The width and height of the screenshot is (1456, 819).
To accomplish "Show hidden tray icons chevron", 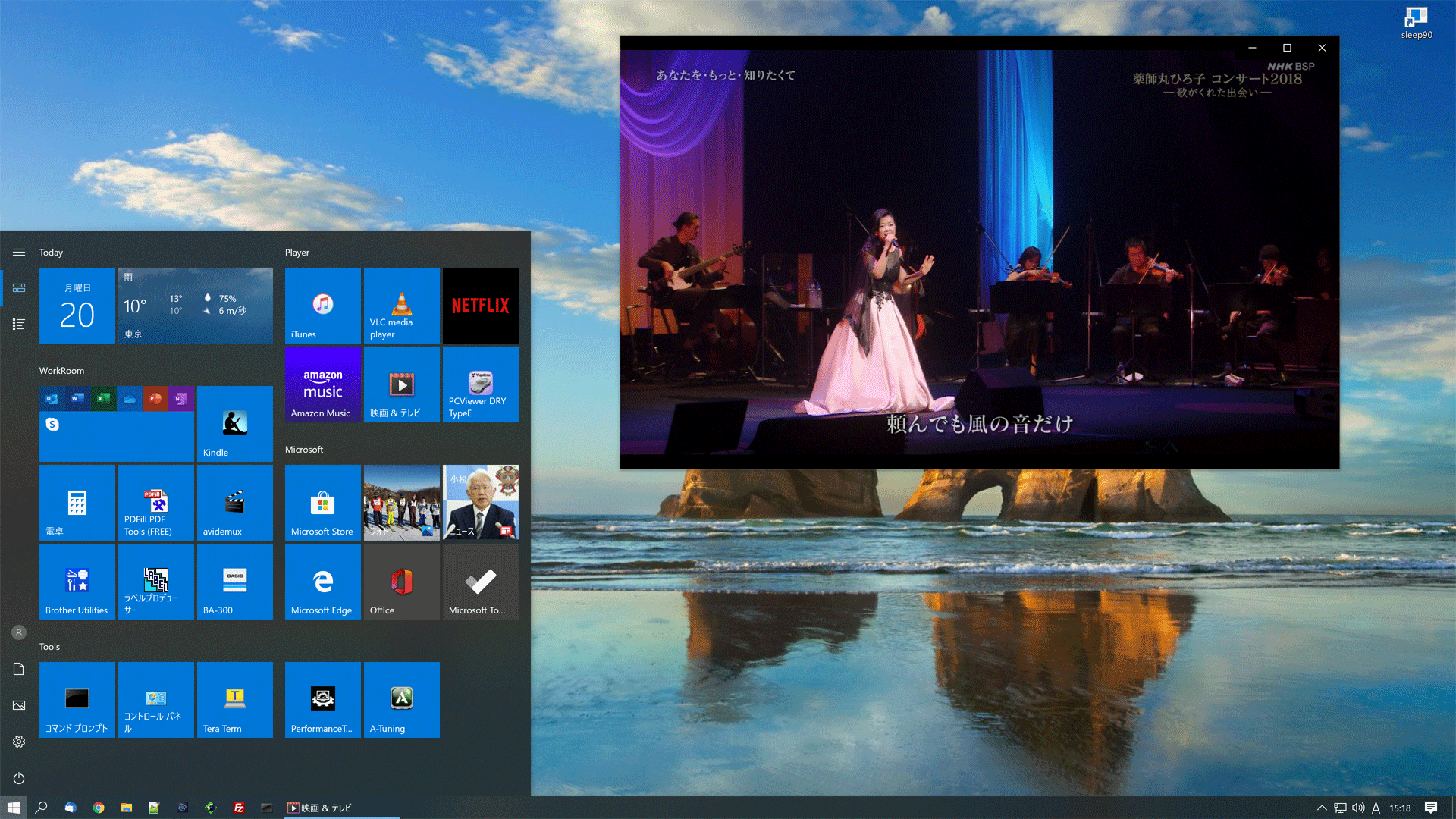I will tap(1322, 808).
